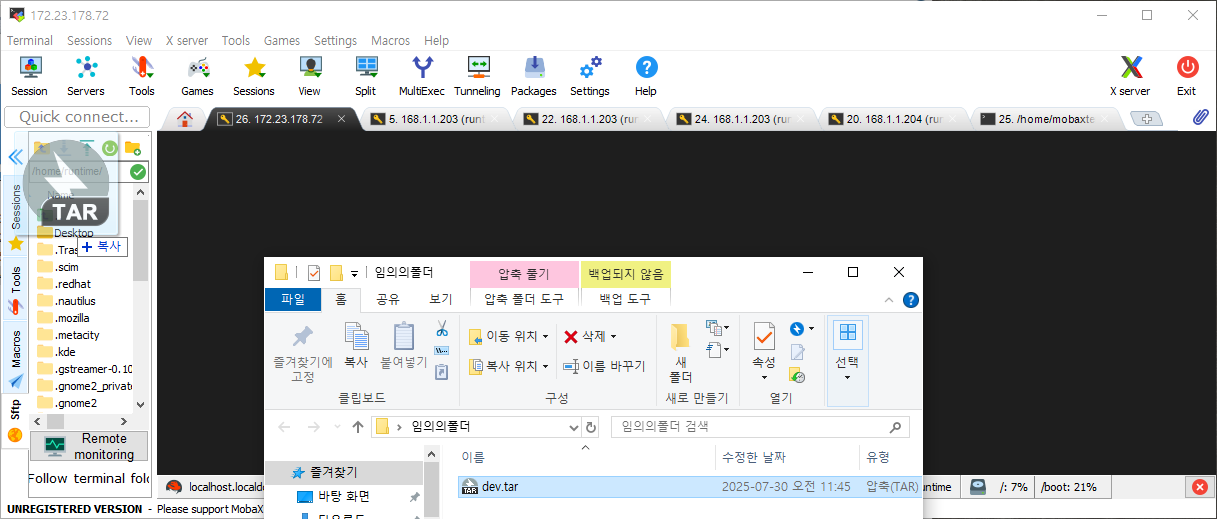Click the Quick connect input field
The width and height of the screenshot is (1217, 519).
pos(77,117)
